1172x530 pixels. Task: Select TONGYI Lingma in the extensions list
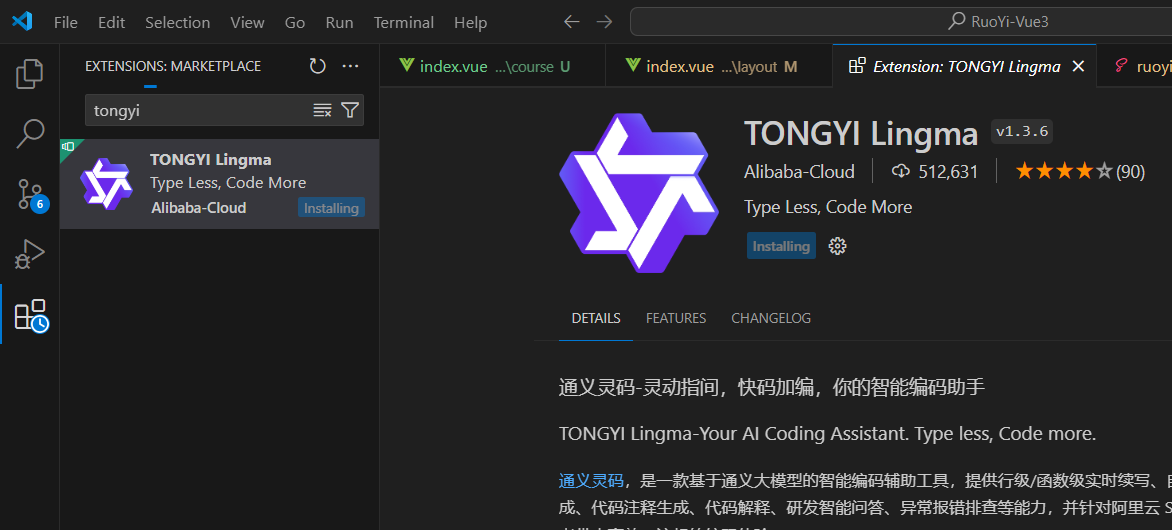coord(220,184)
